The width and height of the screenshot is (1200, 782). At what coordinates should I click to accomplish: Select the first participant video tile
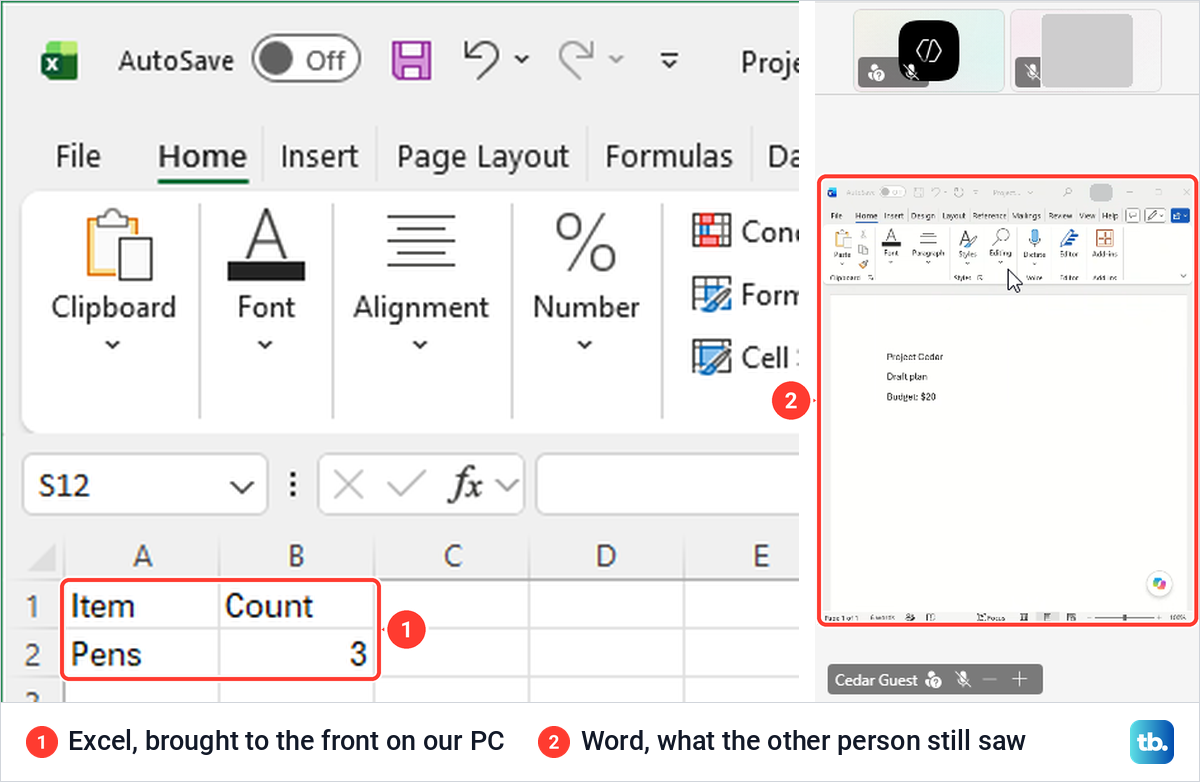[x=929, y=50]
